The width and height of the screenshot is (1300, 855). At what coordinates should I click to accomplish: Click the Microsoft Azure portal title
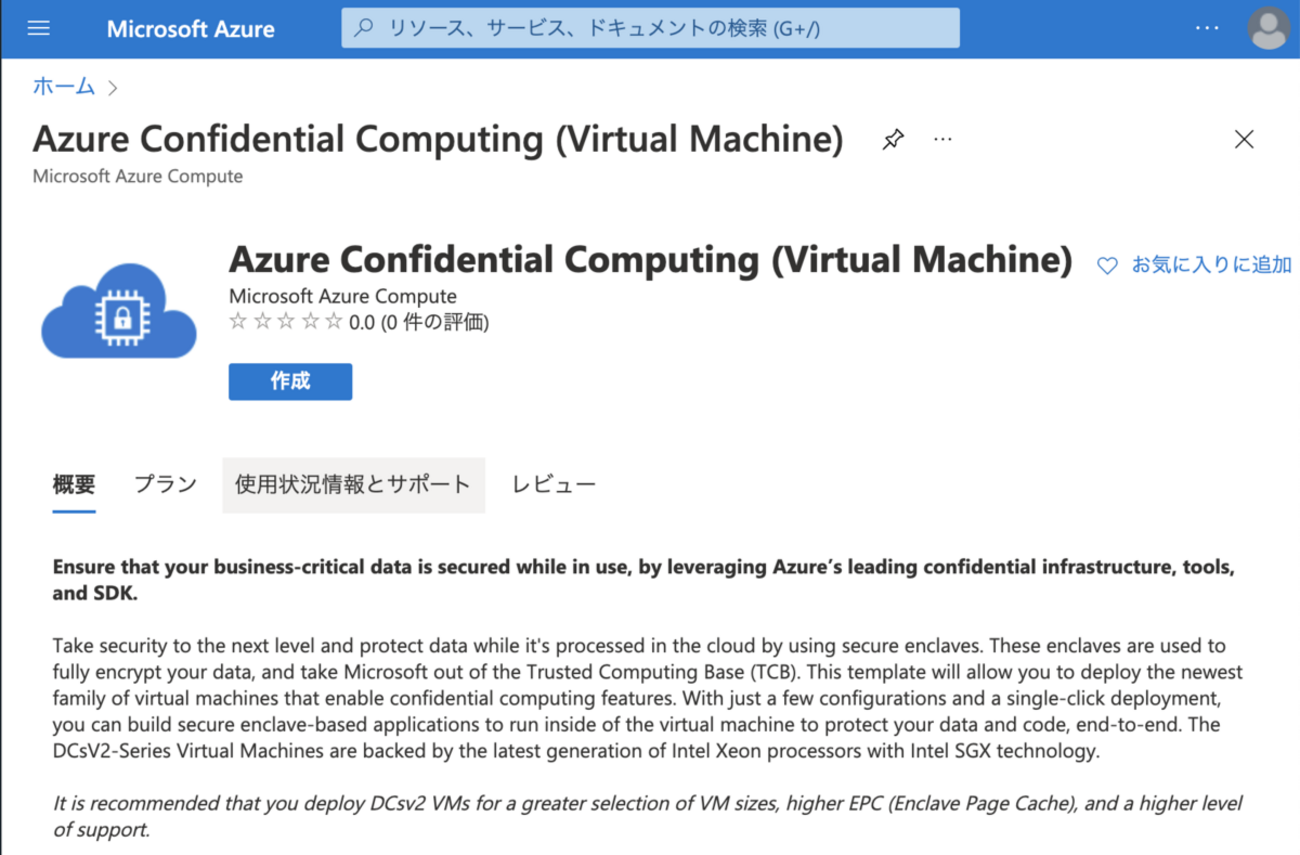190,28
